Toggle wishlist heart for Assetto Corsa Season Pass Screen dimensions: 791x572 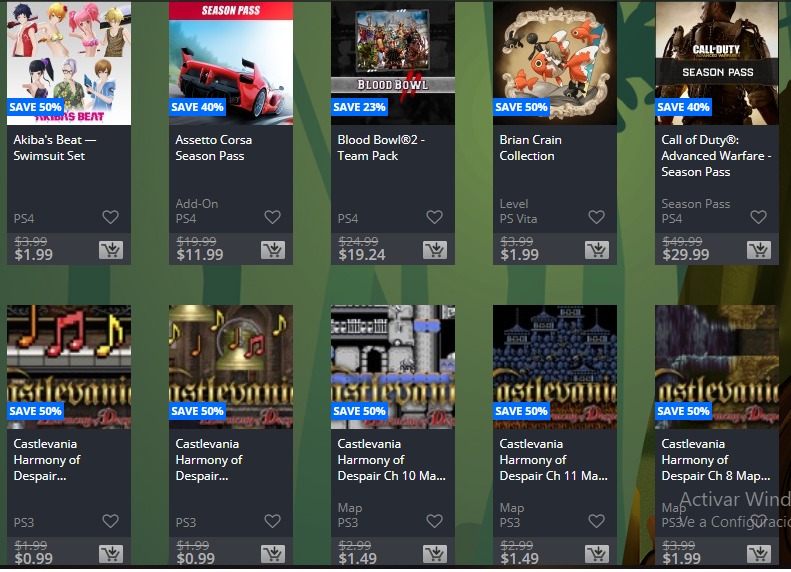coord(272,217)
